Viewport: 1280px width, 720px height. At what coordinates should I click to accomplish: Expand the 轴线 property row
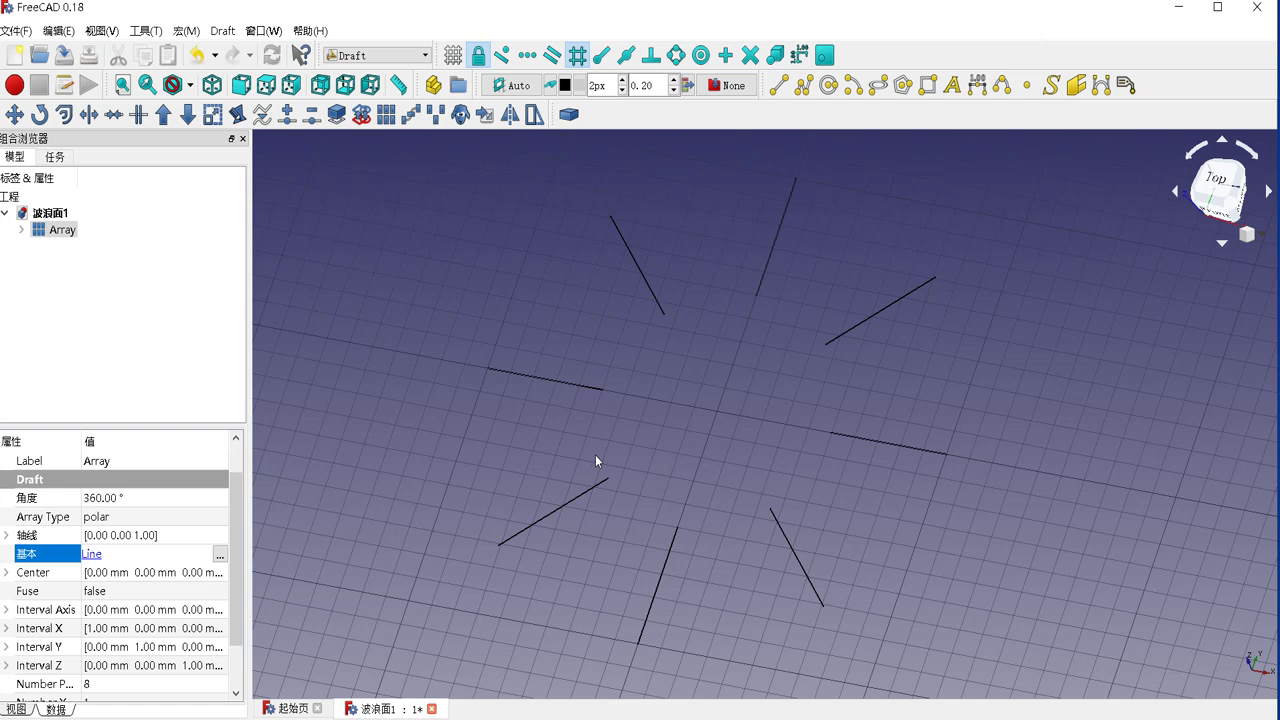tap(7, 535)
